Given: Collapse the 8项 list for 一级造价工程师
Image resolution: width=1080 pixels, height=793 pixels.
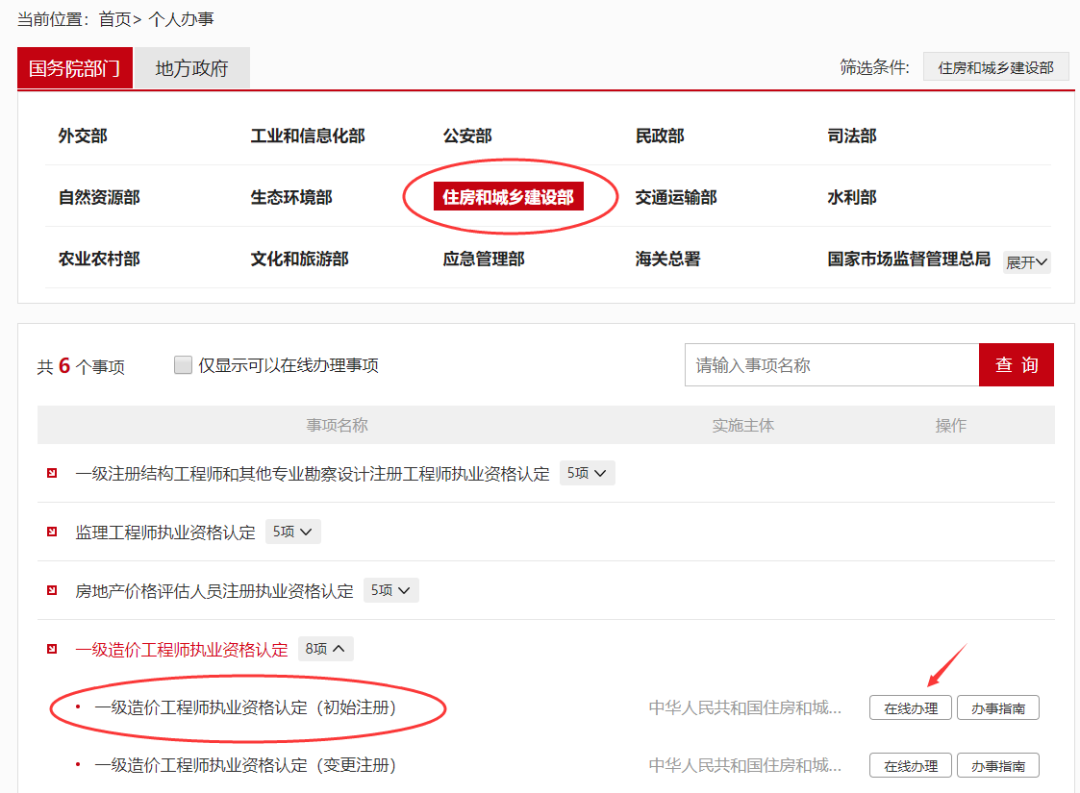Looking at the screenshot, I should pos(325,649).
